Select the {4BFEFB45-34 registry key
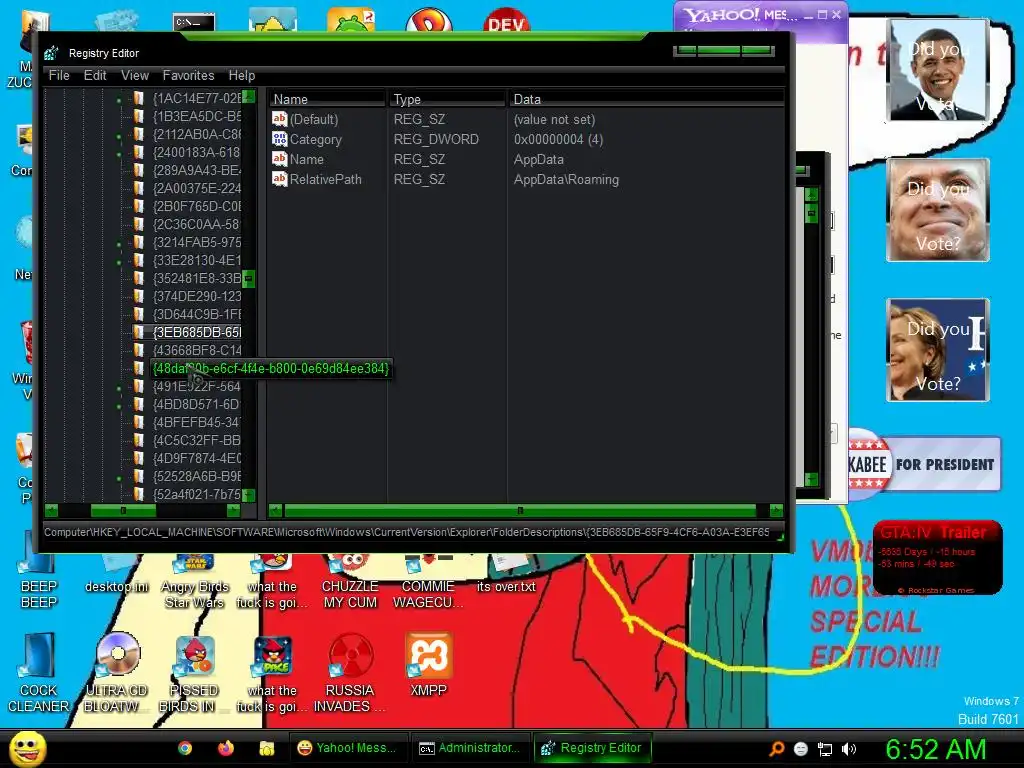The image size is (1024, 768). 197,422
